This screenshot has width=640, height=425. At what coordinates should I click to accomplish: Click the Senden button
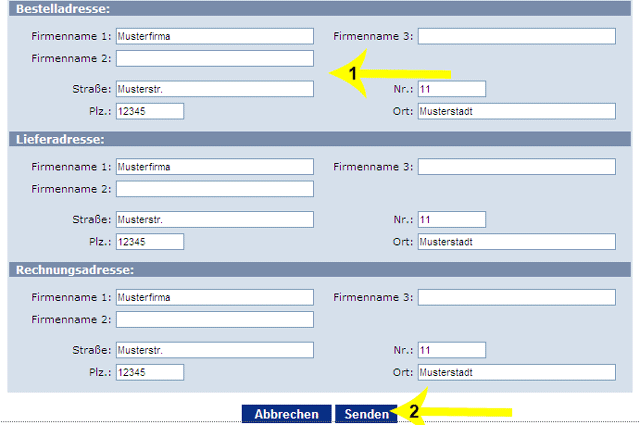[x=366, y=414]
